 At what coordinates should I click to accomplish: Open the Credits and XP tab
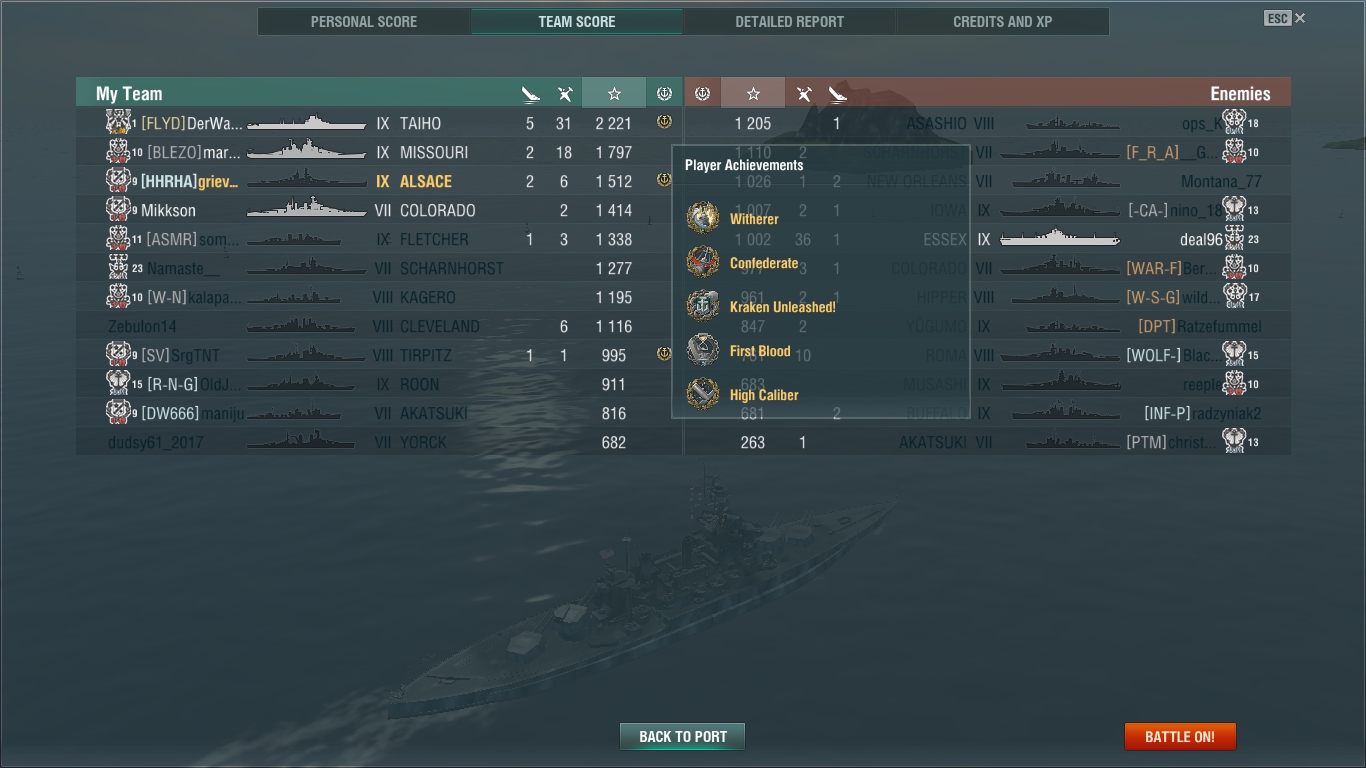click(1002, 21)
